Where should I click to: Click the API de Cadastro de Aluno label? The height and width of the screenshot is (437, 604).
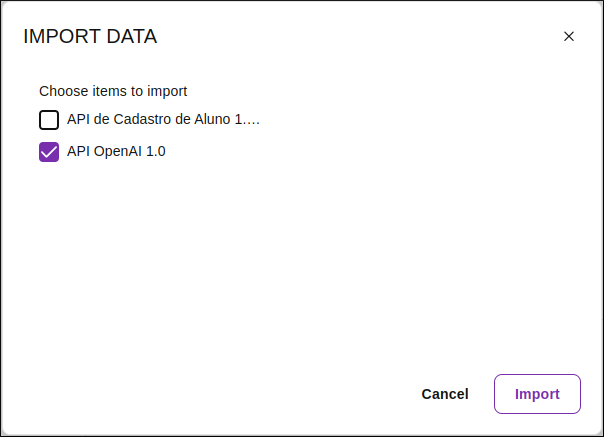[163, 120]
